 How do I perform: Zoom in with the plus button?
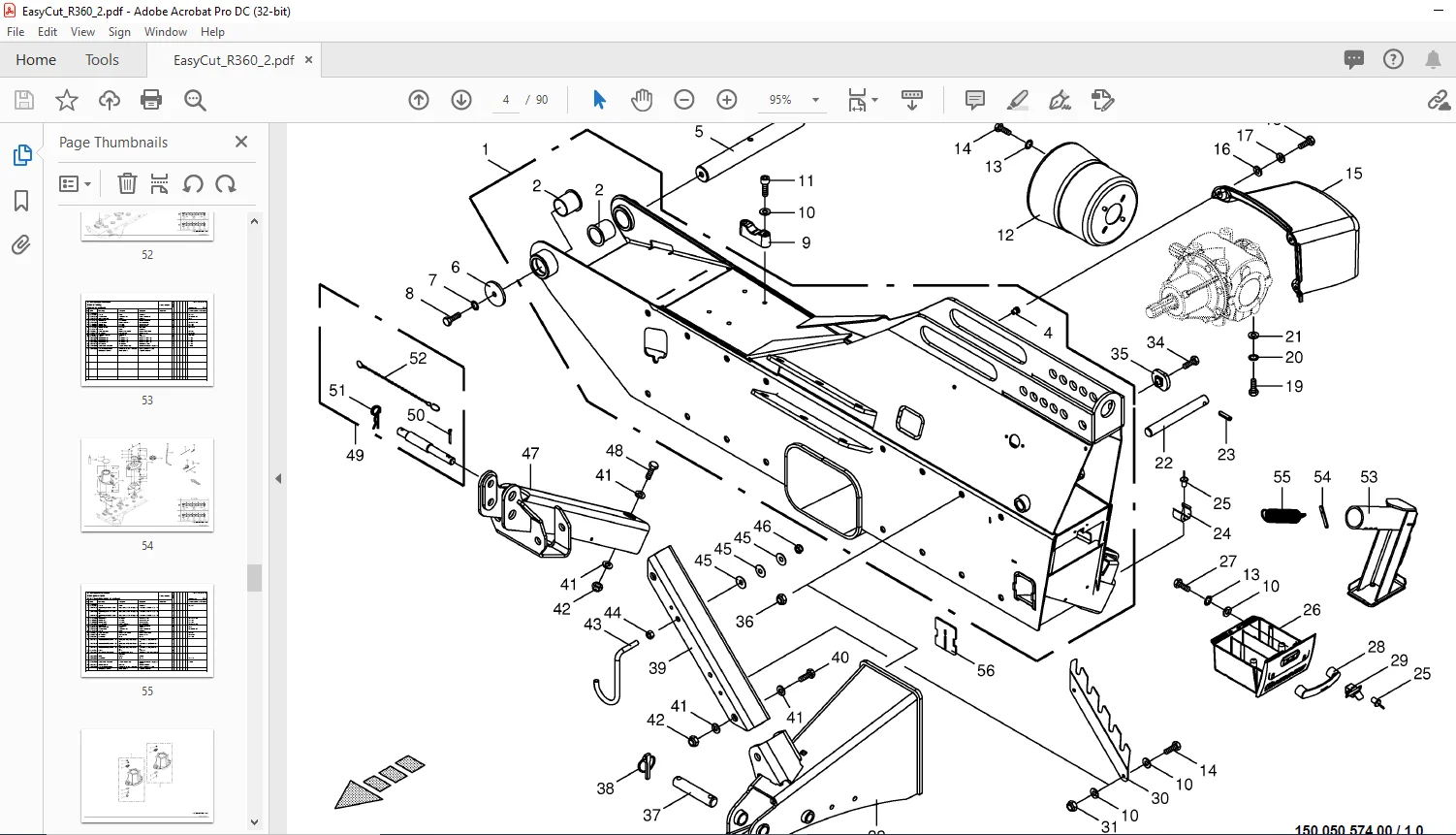(727, 100)
